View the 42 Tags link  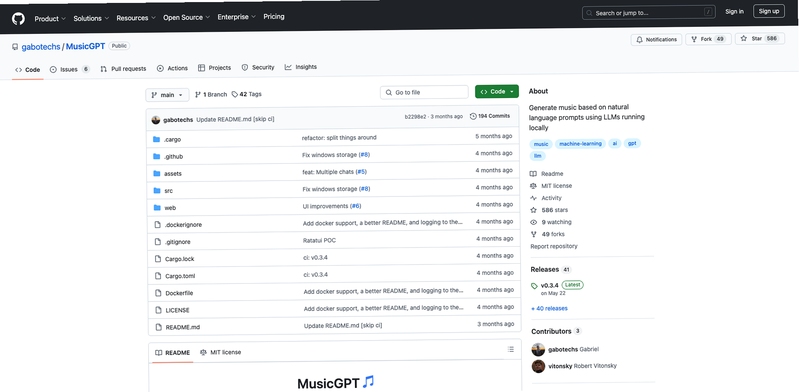point(246,94)
